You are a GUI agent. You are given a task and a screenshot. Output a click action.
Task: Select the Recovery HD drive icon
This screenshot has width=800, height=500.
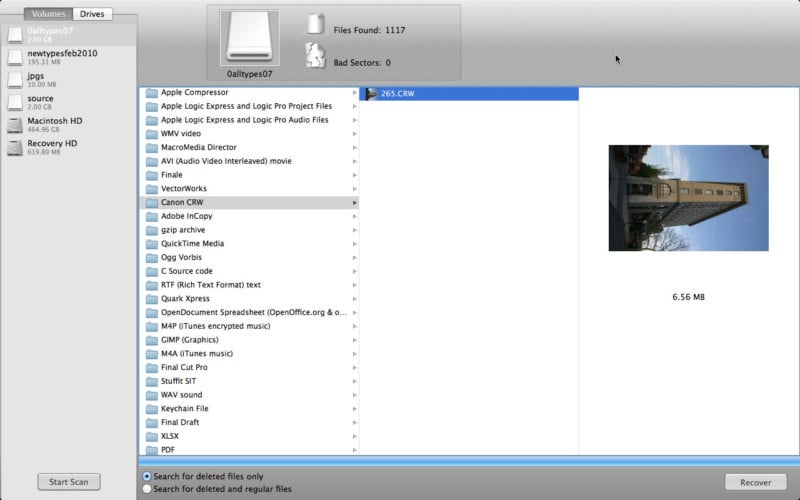point(15,148)
